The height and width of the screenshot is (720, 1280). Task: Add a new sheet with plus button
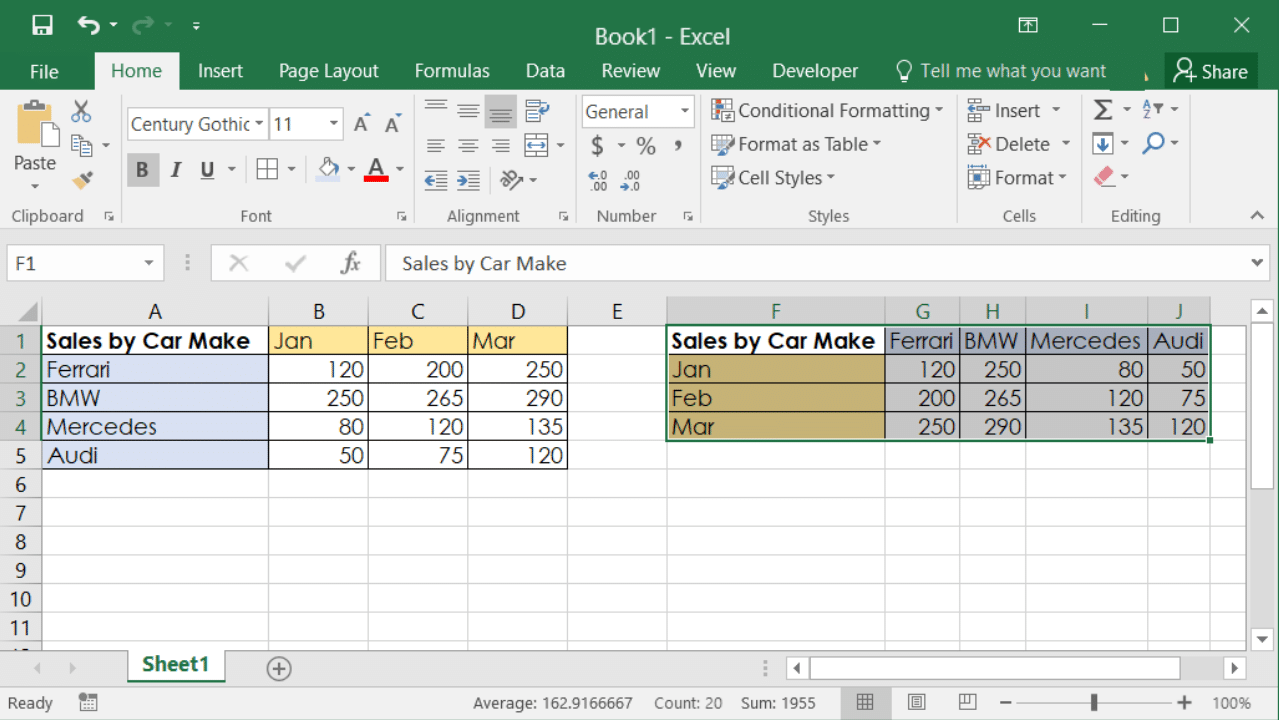tap(279, 668)
